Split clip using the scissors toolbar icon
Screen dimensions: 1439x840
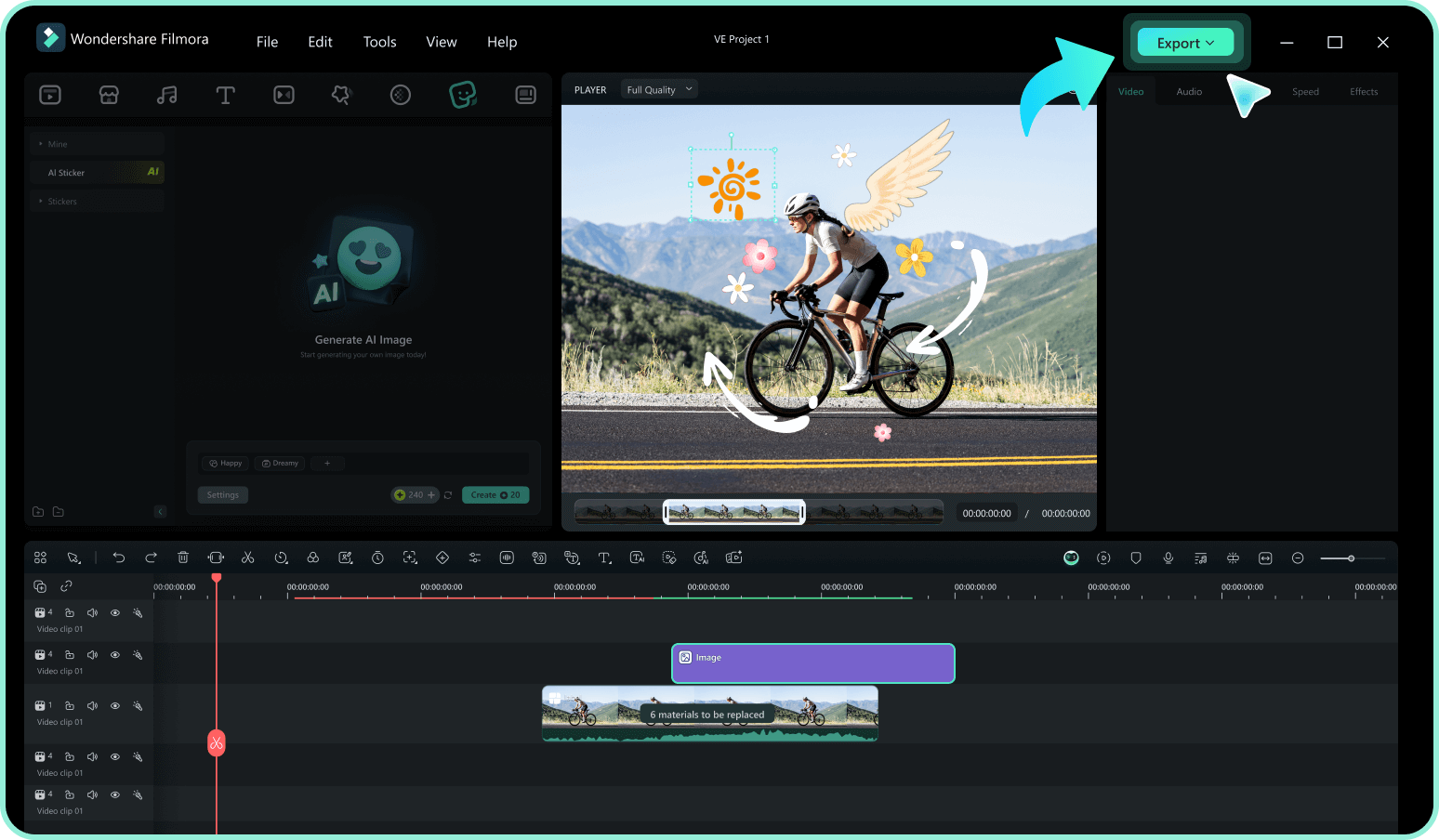point(247,558)
